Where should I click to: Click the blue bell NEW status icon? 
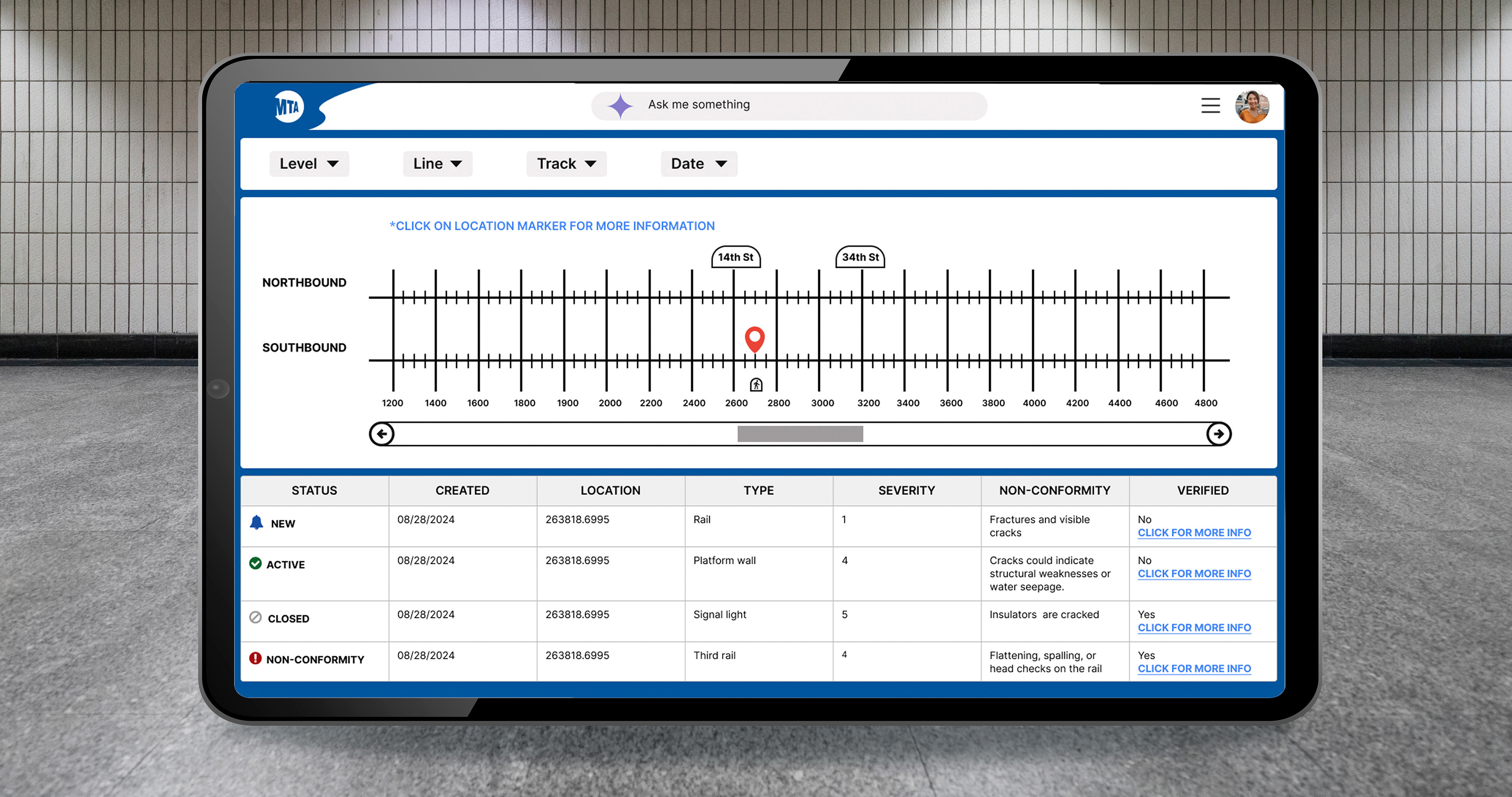256,522
